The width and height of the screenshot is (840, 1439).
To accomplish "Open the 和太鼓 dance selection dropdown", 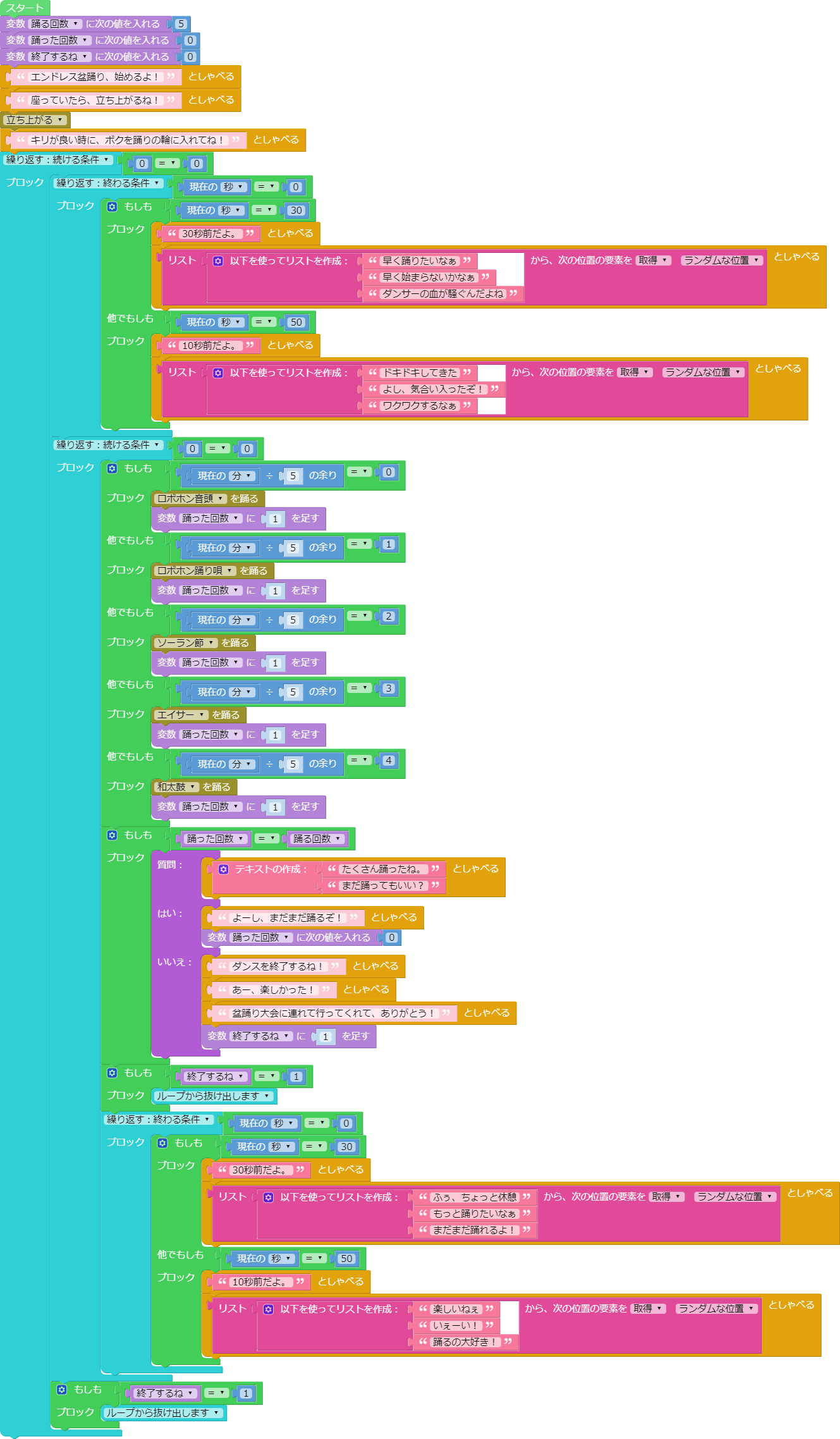I will click(x=176, y=787).
